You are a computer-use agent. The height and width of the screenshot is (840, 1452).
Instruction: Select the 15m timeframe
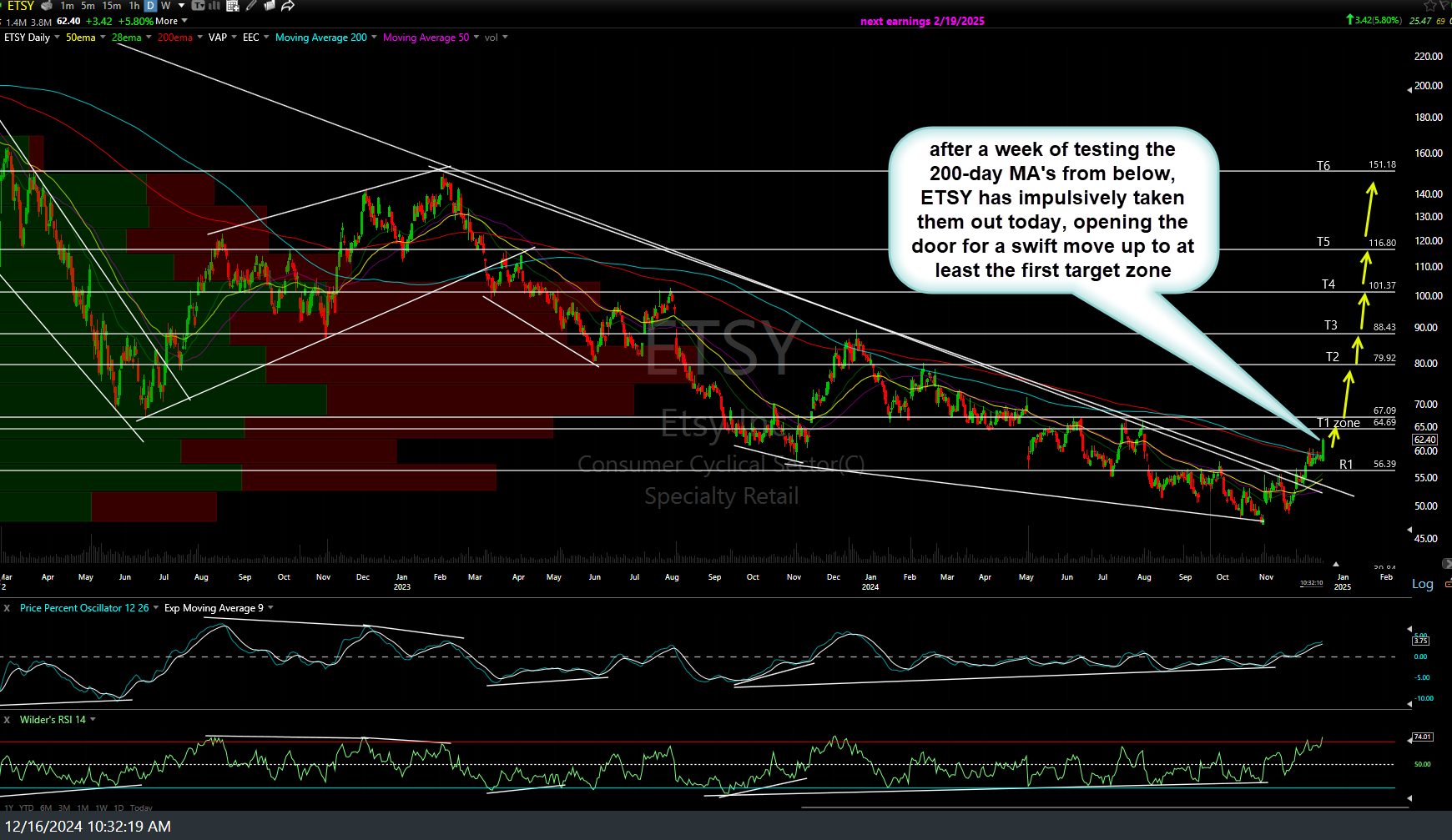(111, 6)
